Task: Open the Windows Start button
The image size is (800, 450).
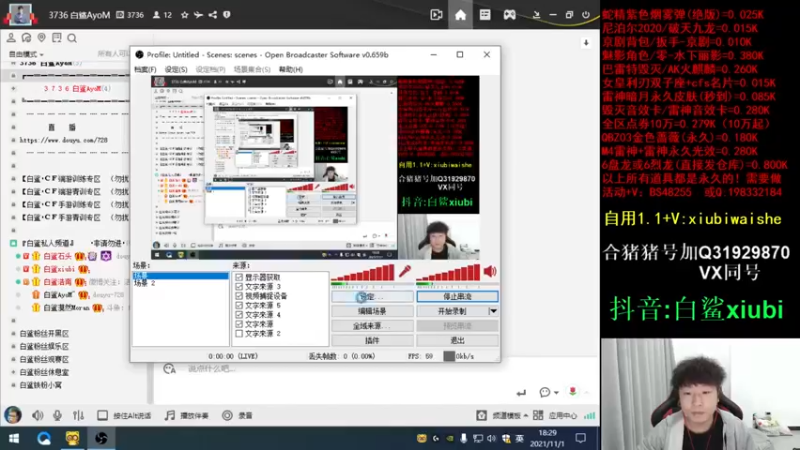Action: [x=14, y=438]
